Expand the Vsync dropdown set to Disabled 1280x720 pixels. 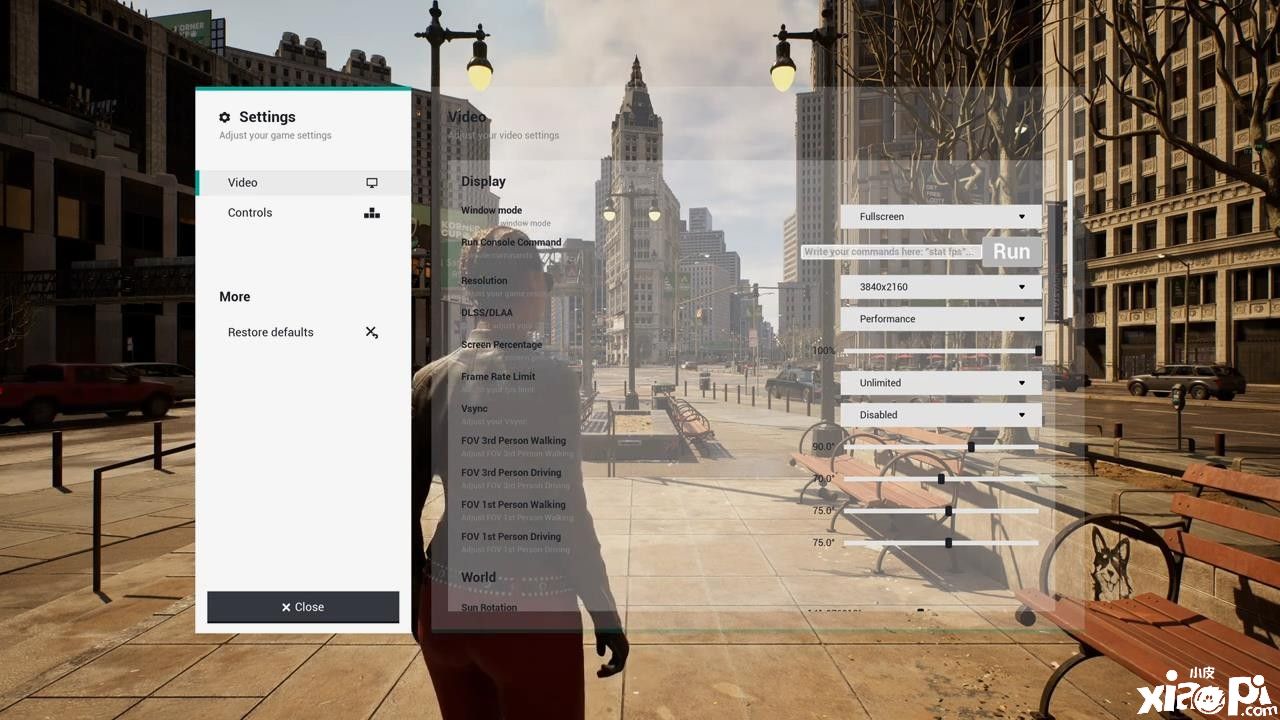(x=941, y=415)
